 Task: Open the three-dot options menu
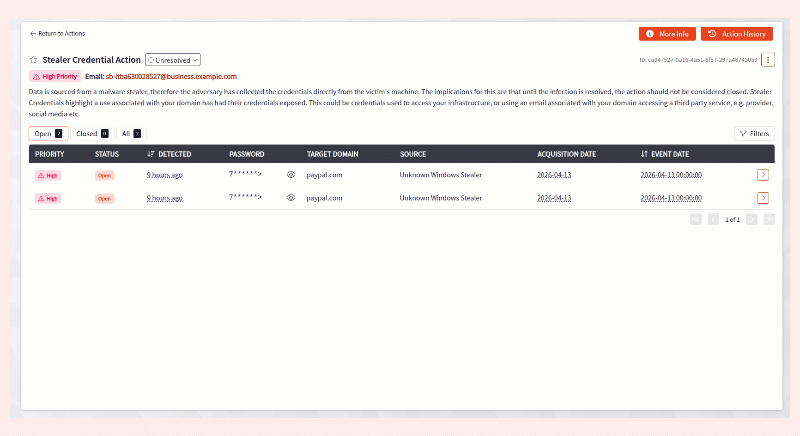pyautogui.click(x=768, y=60)
